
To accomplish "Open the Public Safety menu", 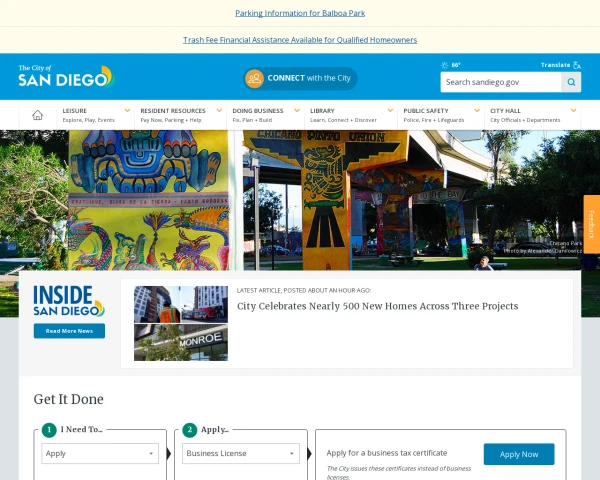I will point(441,115).
